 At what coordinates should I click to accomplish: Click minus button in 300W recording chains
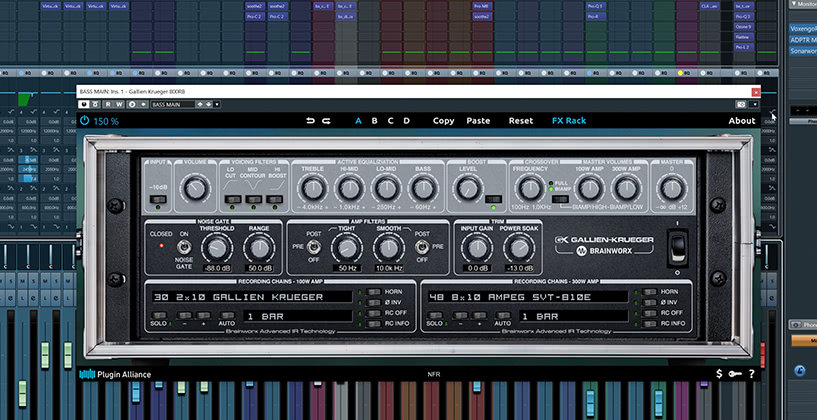[x=461, y=315]
